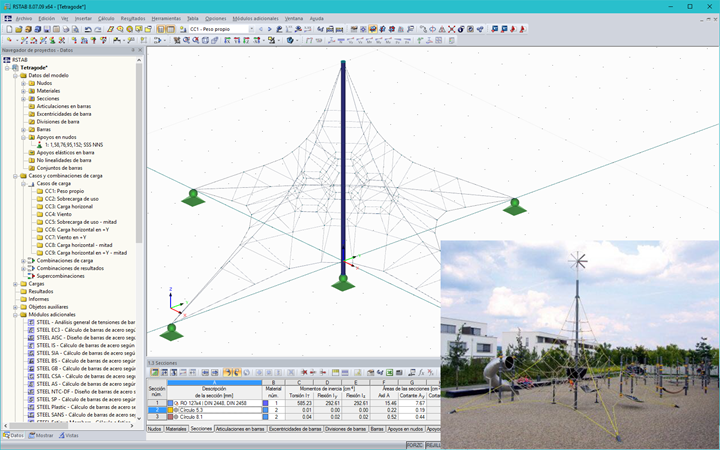720x450 pixels.
Task: Toggle the navigator panel display button
Action: pyautogui.click(x=161, y=29)
